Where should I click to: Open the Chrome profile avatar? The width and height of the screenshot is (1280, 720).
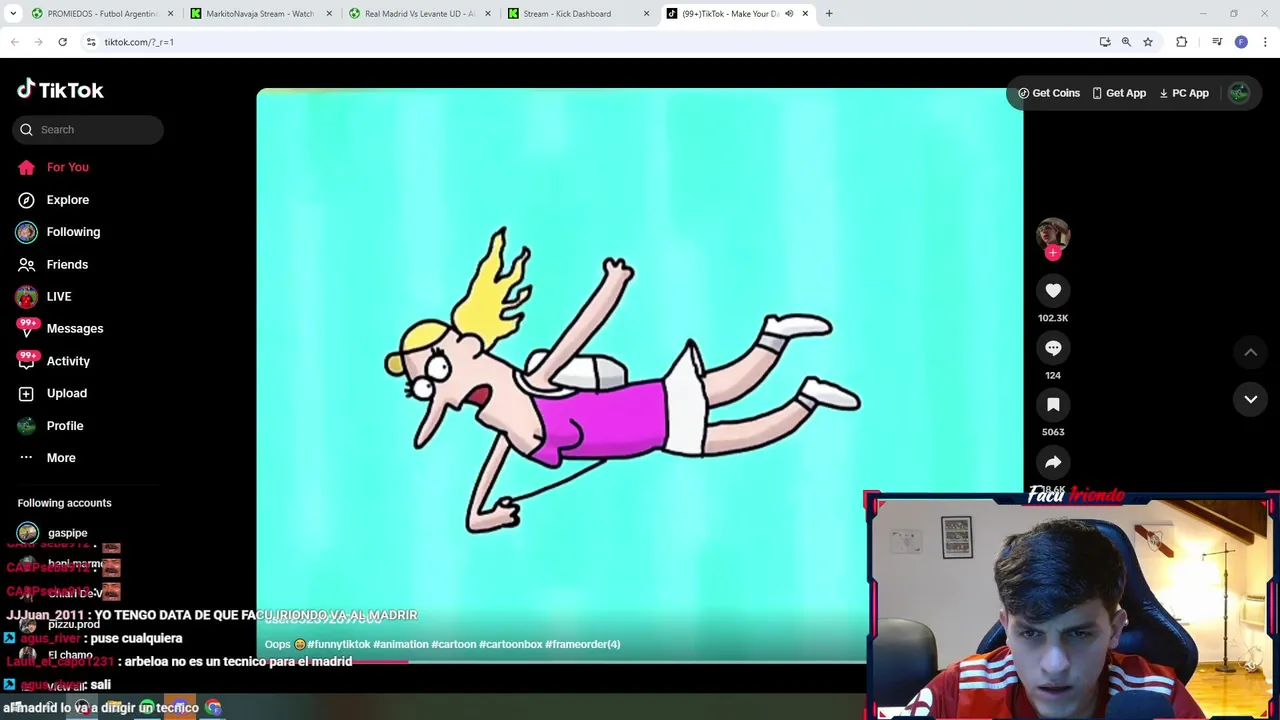click(1241, 42)
